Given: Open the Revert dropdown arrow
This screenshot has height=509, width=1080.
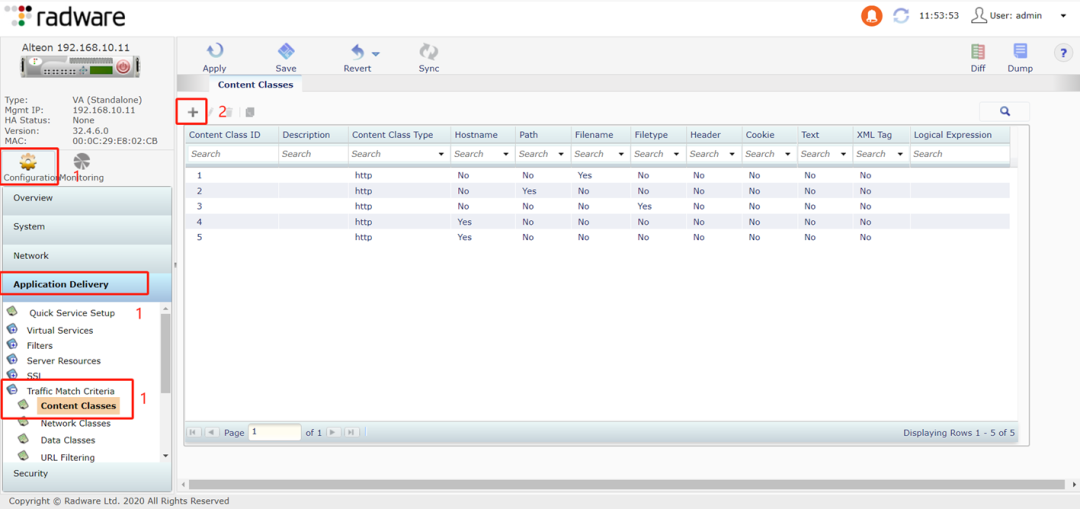Looking at the screenshot, I should (x=376, y=53).
